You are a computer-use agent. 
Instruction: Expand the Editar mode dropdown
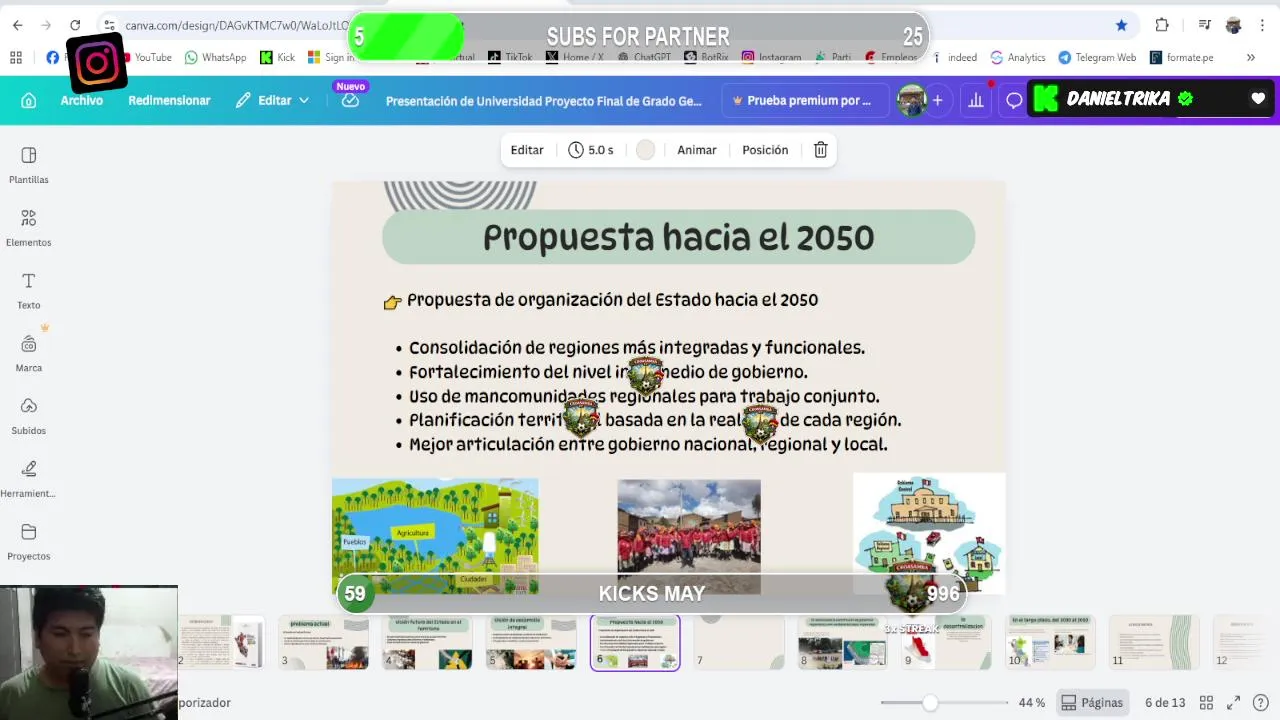point(272,100)
